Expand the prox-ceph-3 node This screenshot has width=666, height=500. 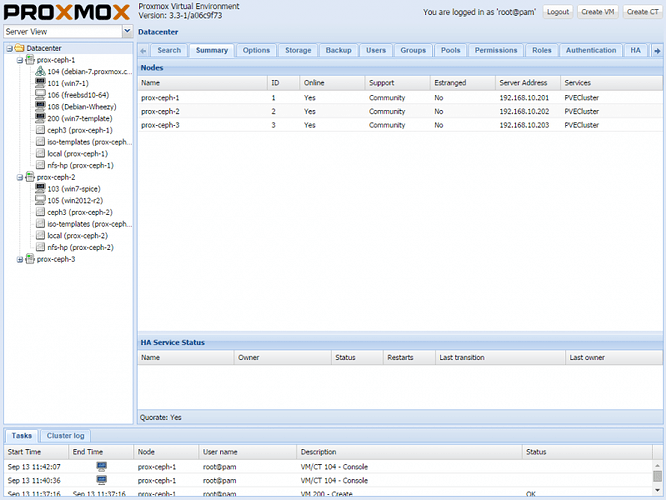[x=19, y=259]
